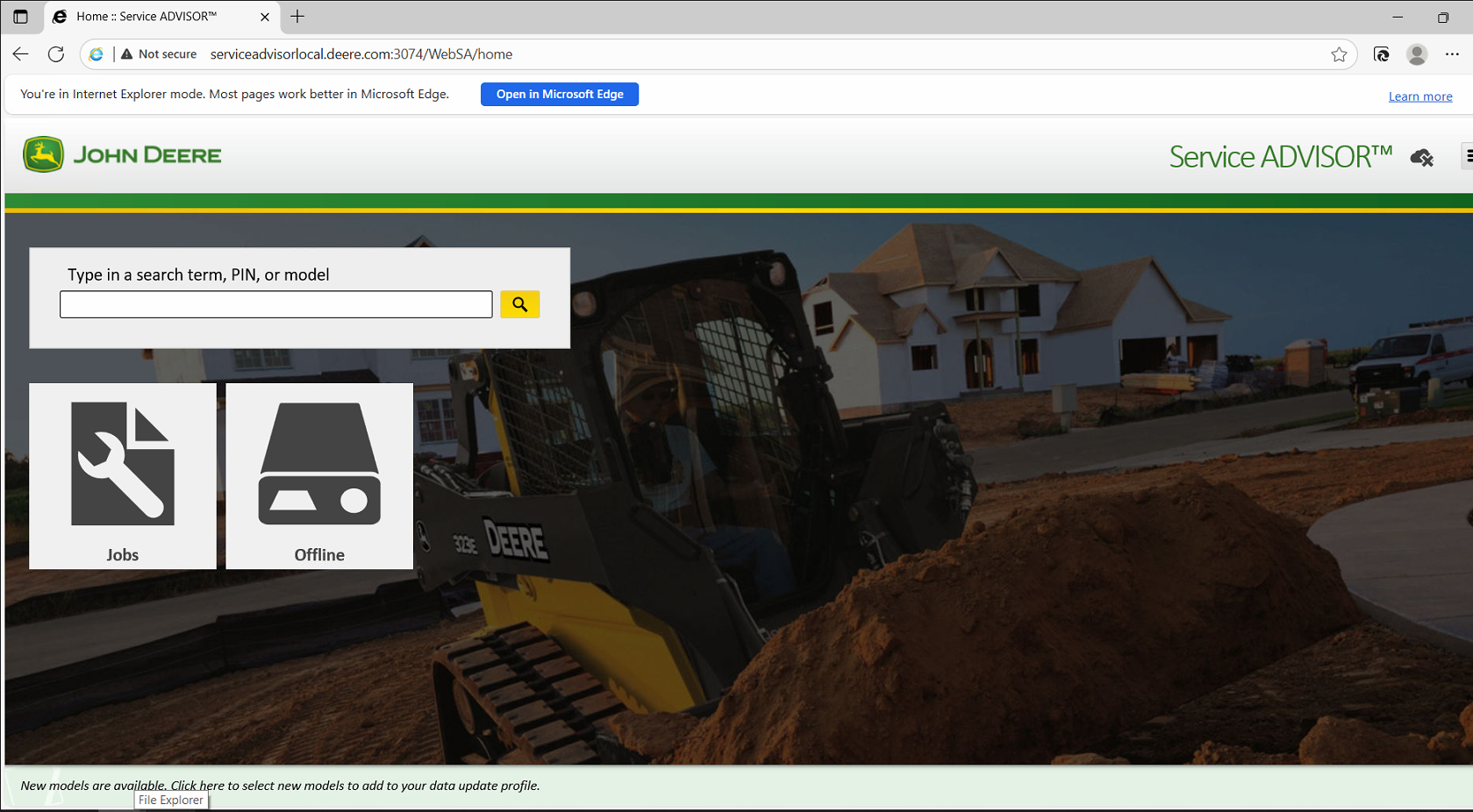Click the Edge browser essentials icon
The height and width of the screenshot is (812, 1473).
coord(1381,53)
